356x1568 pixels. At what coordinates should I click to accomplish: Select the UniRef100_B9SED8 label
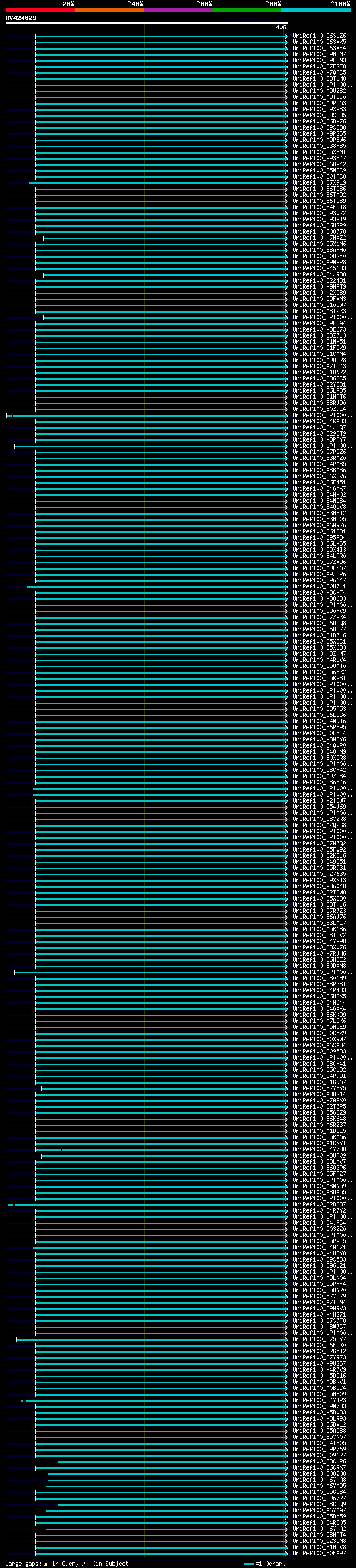319,128
